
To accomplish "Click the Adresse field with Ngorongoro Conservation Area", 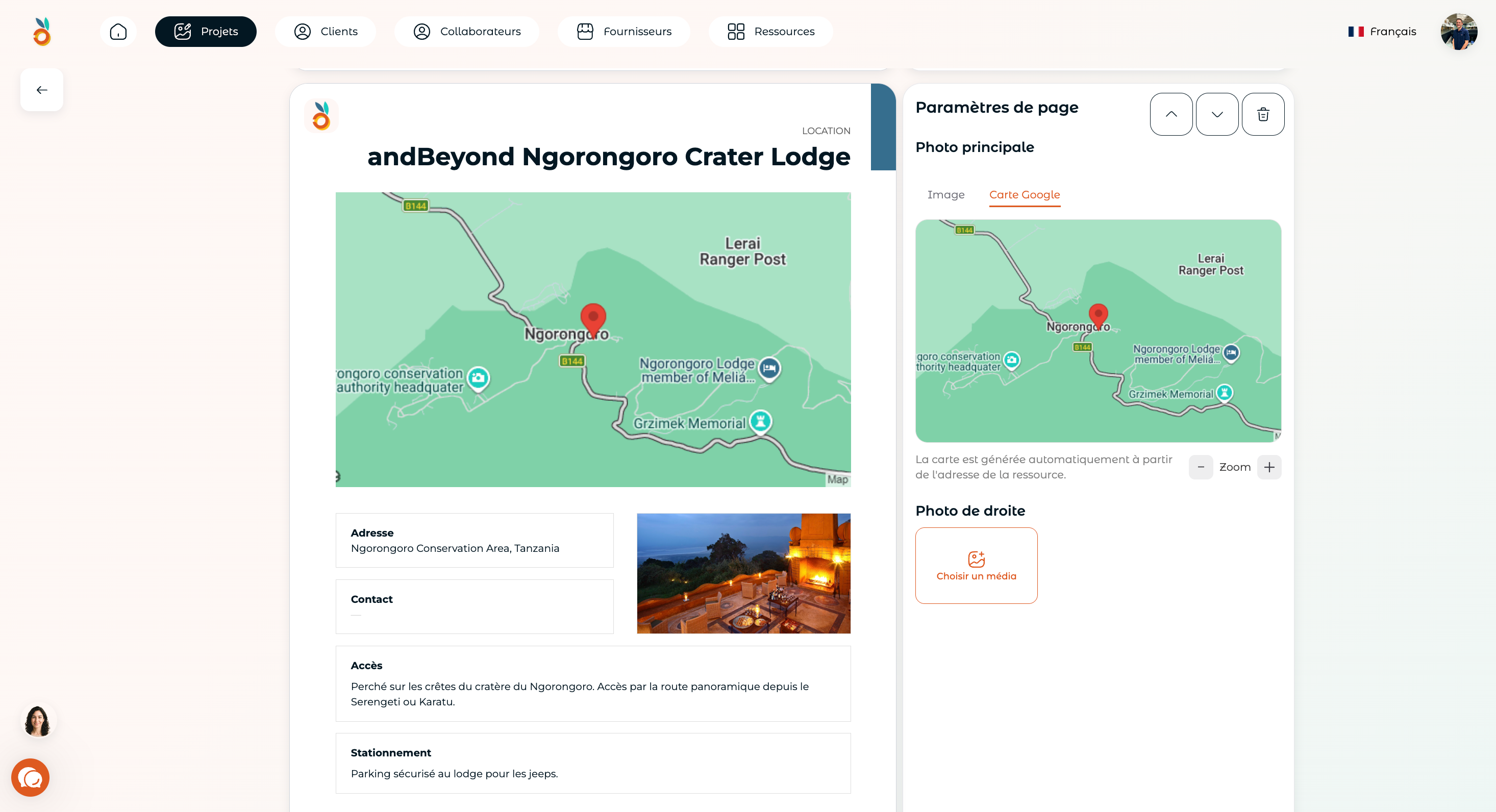I will tap(475, 540).
